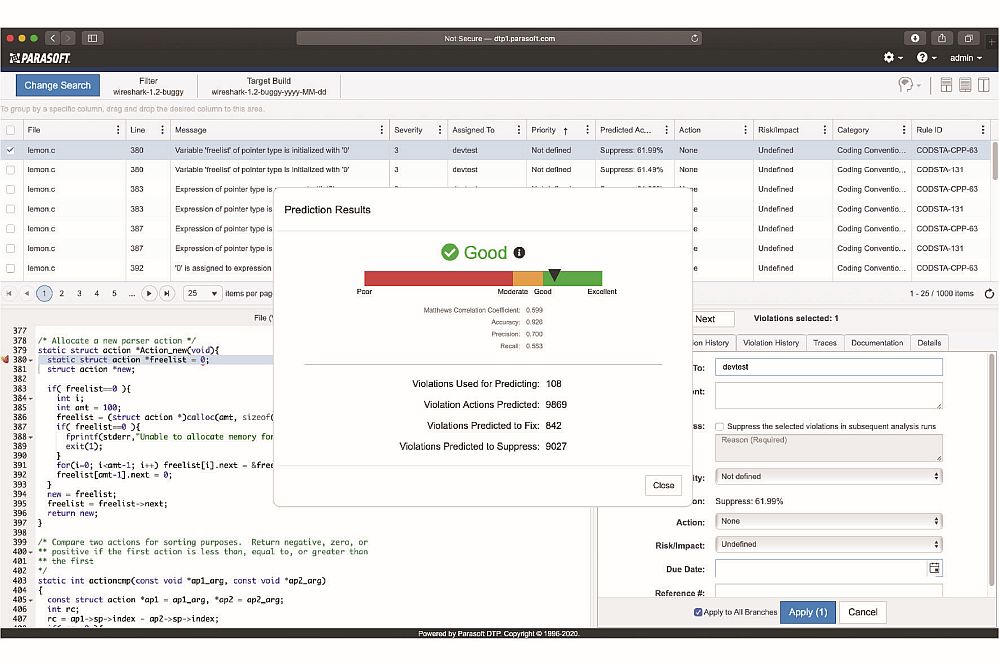The height and width of the screenshot is (666, 999).
Task: Click the Change Search button
Action: click(57, 85)
